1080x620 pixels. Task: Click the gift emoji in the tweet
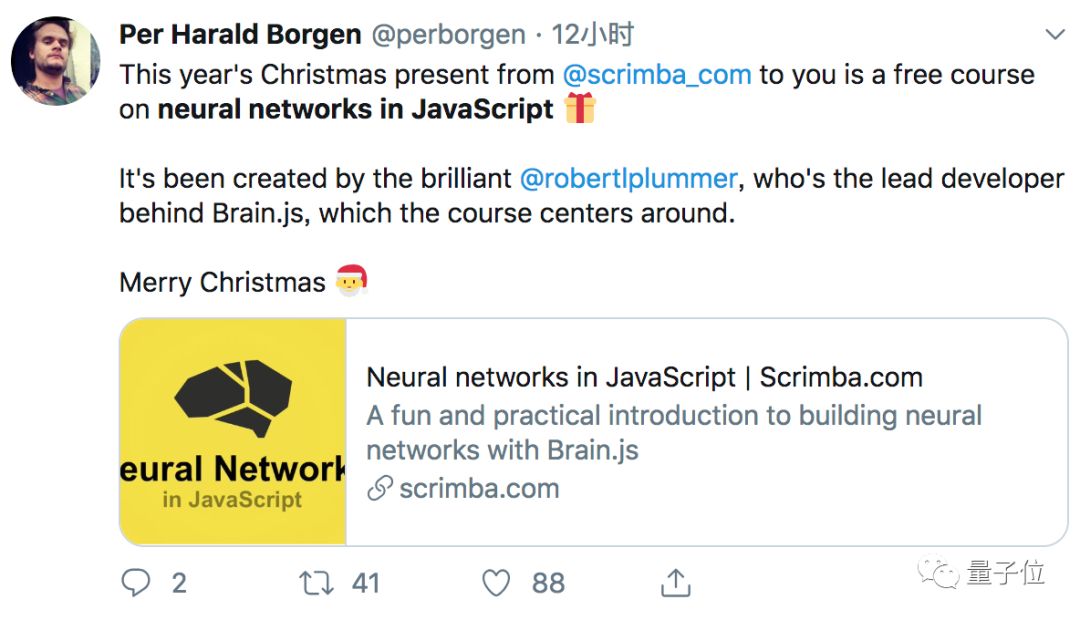tap(580, 108)
